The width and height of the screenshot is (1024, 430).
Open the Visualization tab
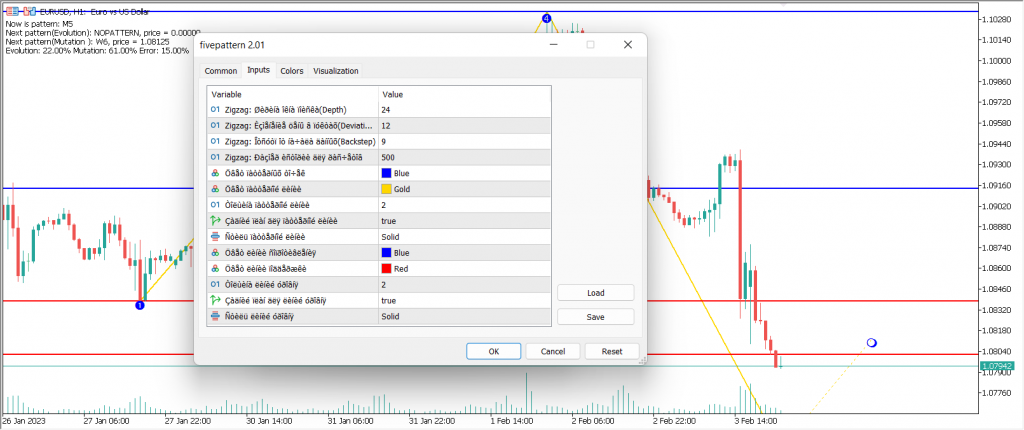[335, 71]
